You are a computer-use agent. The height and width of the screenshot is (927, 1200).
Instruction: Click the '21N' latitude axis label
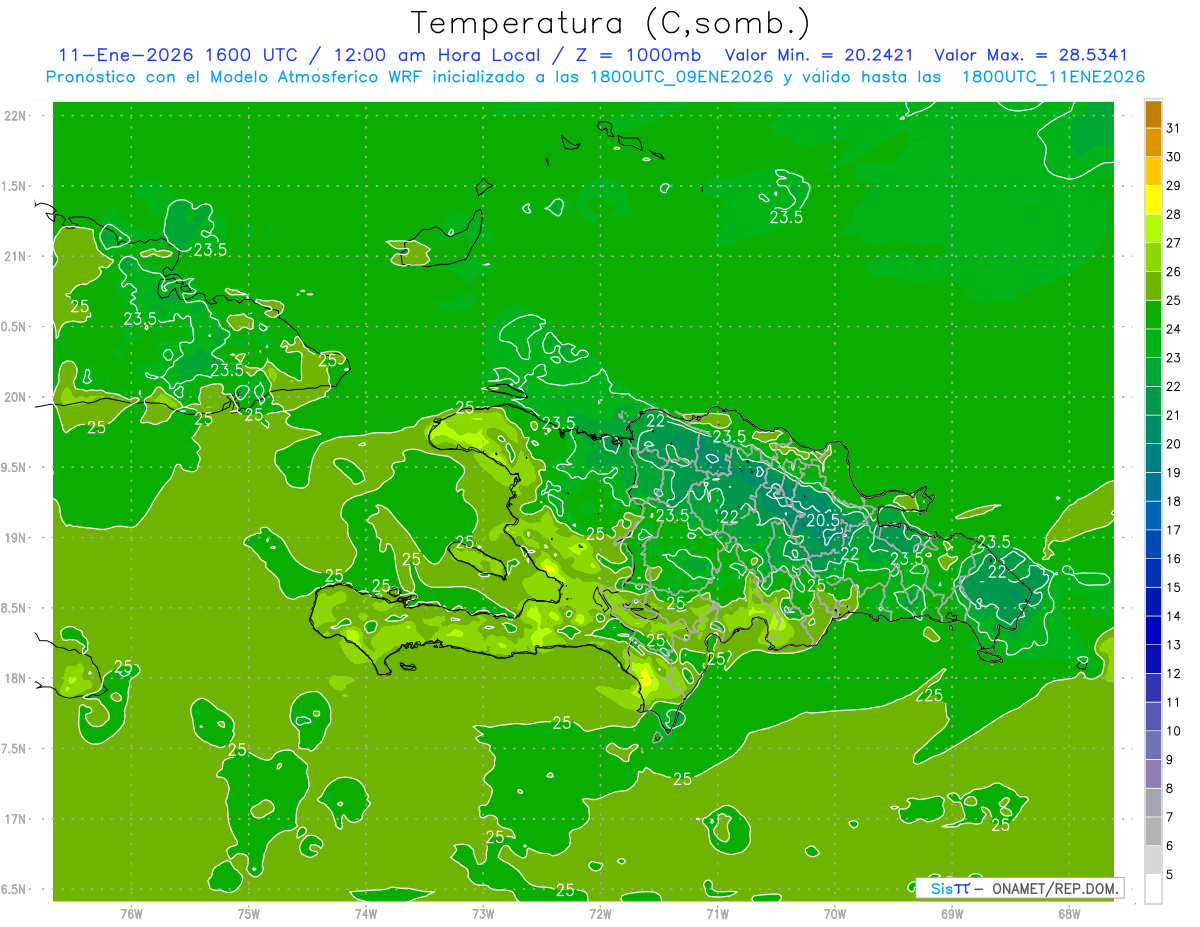pyautogui.click(x=15, y=256)
